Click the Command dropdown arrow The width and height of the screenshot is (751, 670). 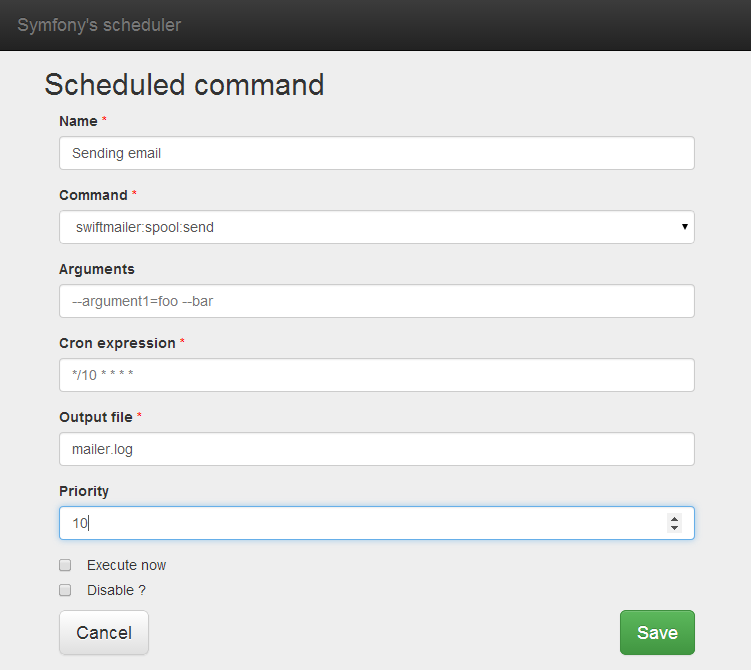[x=684, y=227]
